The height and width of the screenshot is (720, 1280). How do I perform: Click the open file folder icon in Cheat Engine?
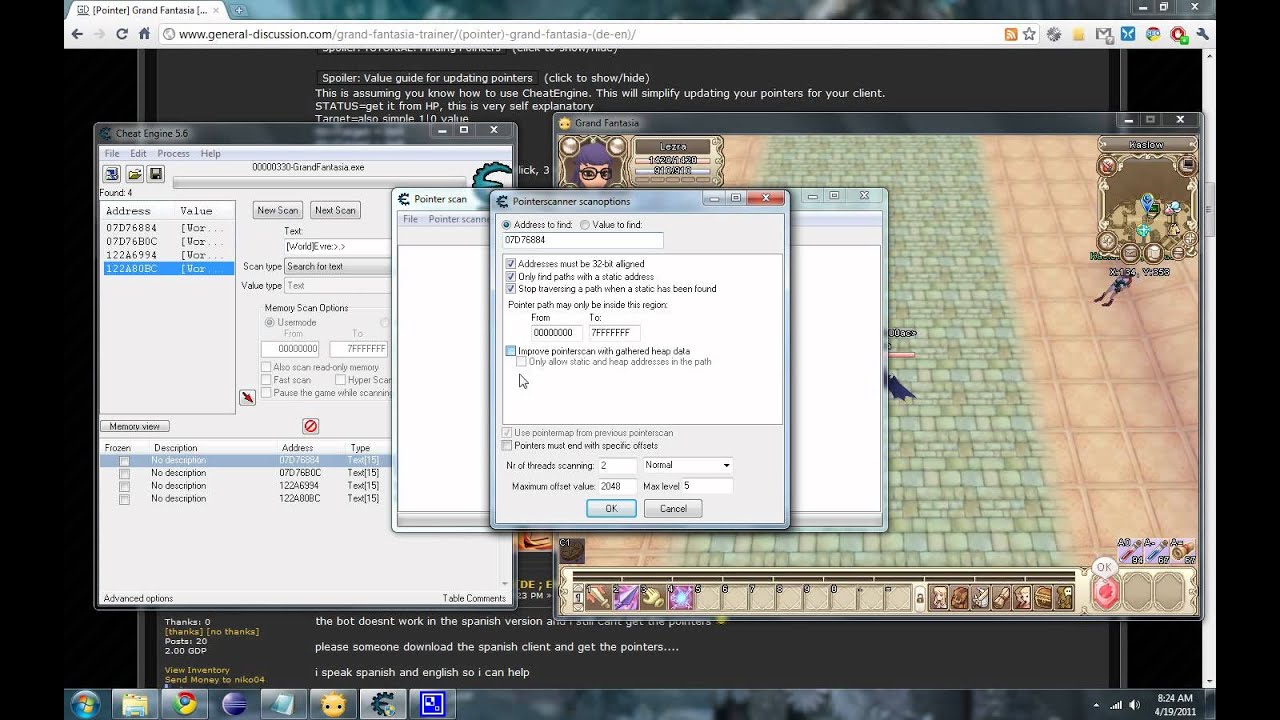tap(134, 174)
